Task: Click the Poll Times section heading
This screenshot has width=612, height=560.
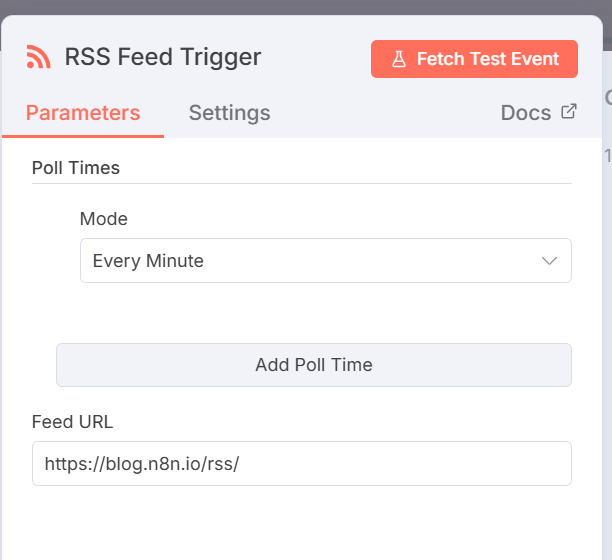Action: [76, 168]
